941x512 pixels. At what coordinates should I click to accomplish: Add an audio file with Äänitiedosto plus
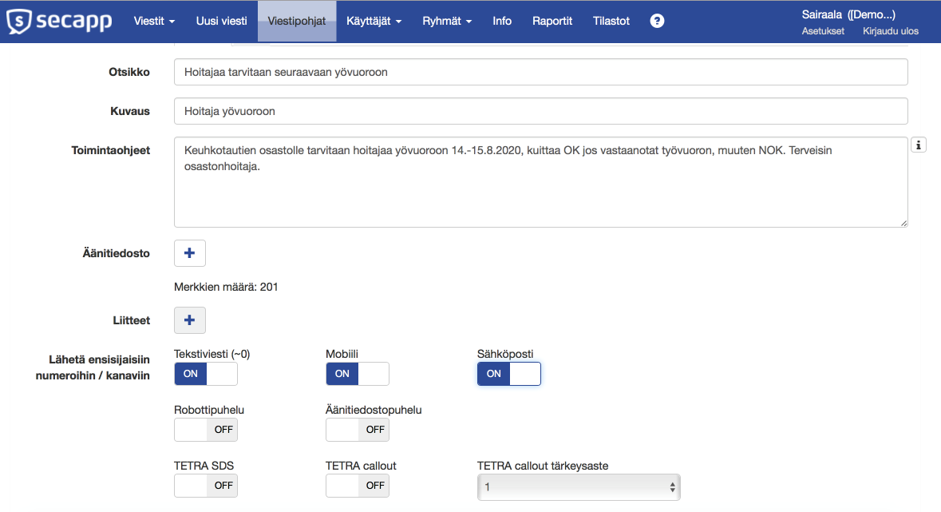pyautogui.click(x=190, y=253)
